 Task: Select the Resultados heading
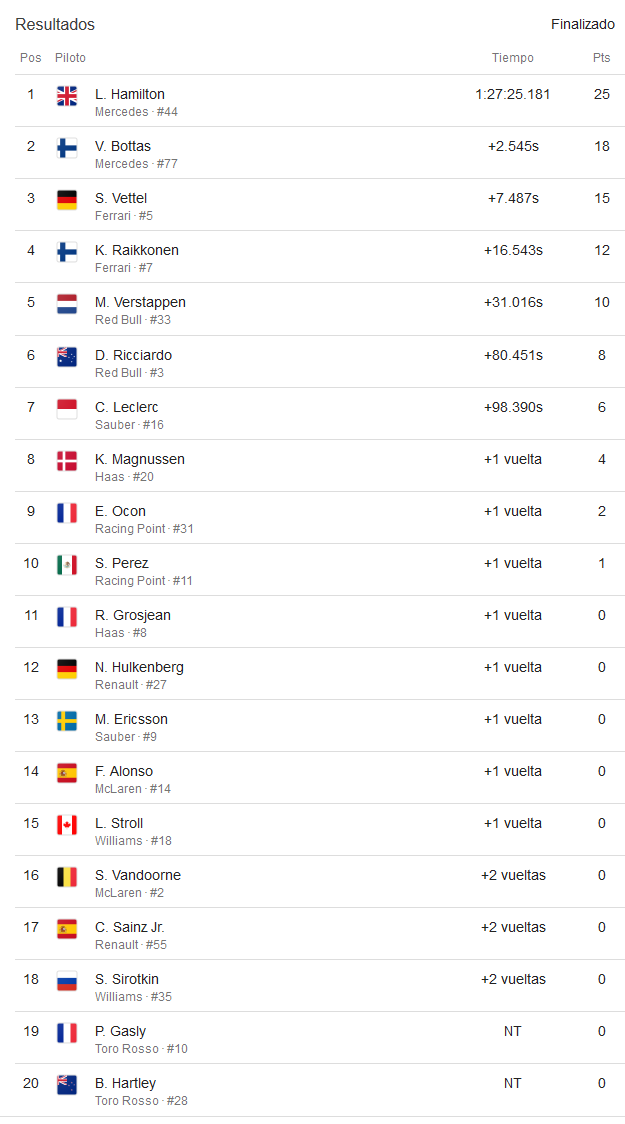(55, 24)
